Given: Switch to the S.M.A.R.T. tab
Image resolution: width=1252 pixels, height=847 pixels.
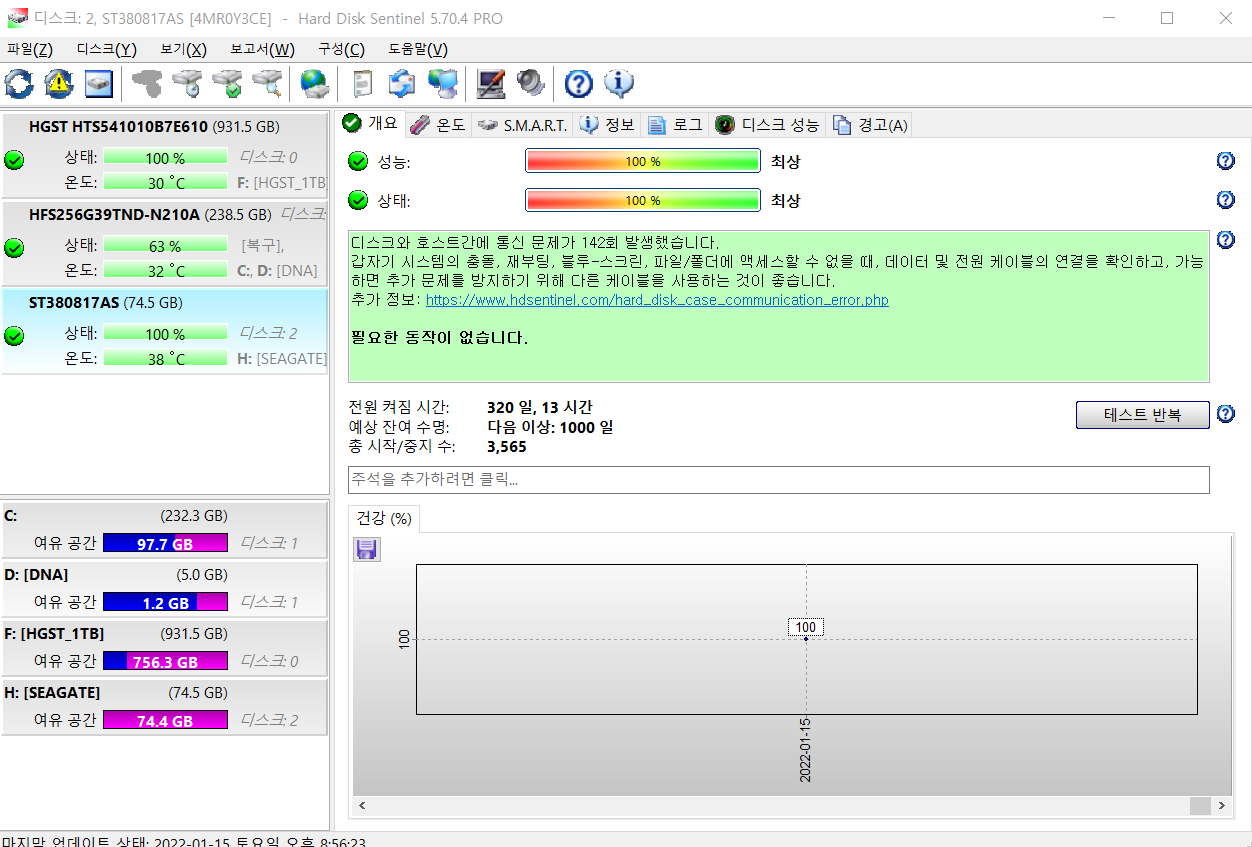Looking at the screenshot, I should [522, 125].
